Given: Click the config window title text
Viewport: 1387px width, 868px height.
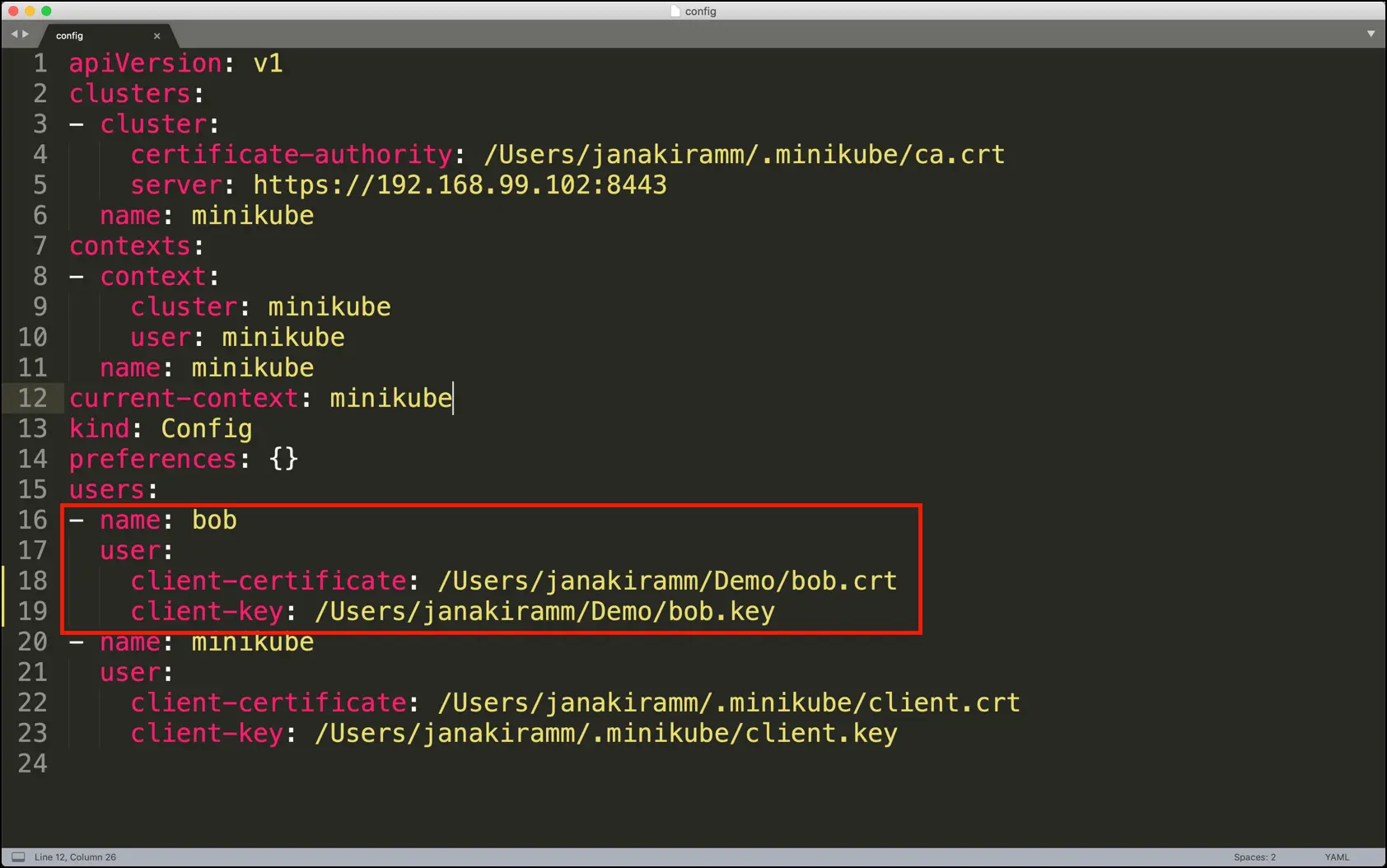Looking at the screenshot, I should click(701, 12).
